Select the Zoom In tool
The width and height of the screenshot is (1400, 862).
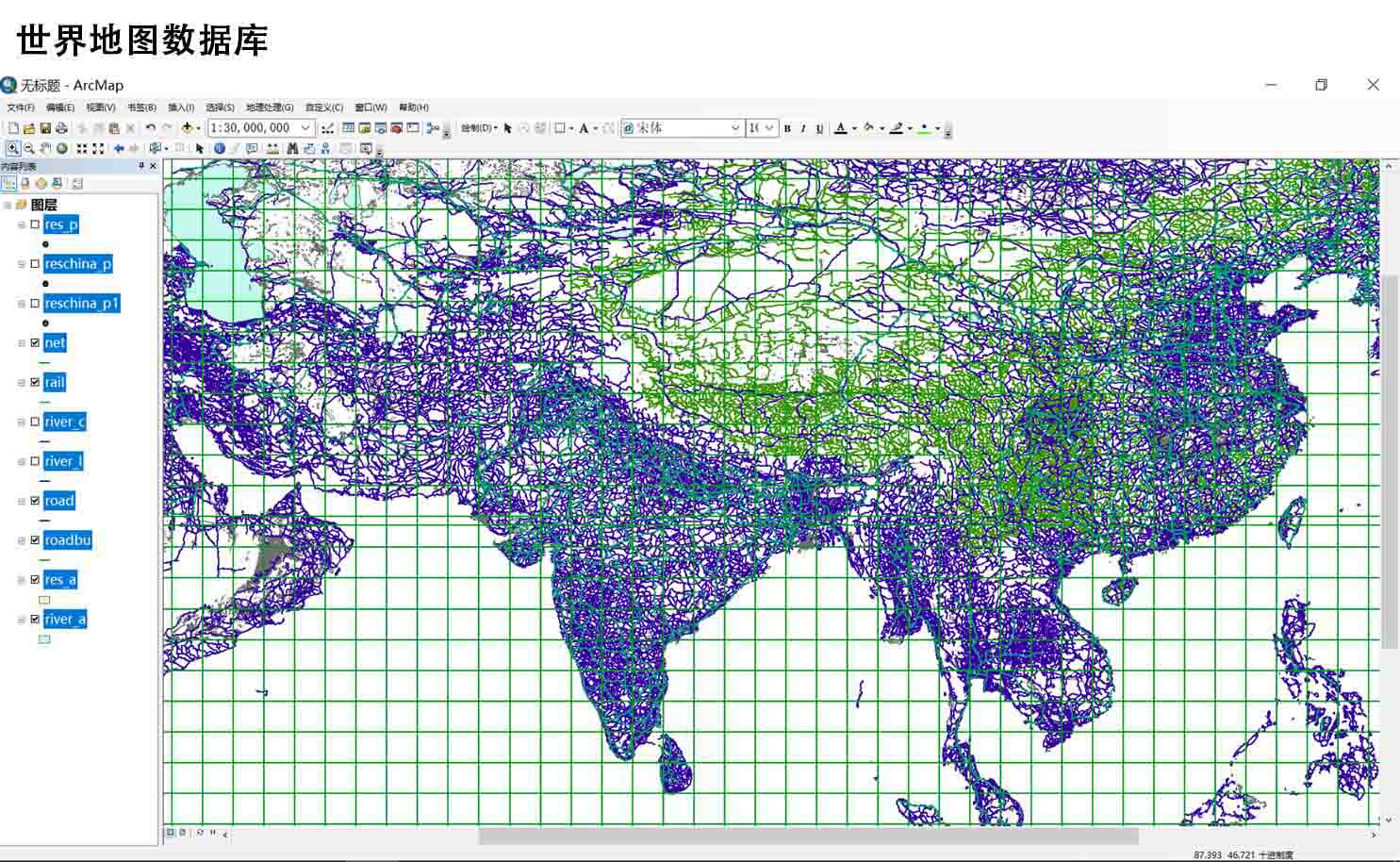click(x=13, y=148)
